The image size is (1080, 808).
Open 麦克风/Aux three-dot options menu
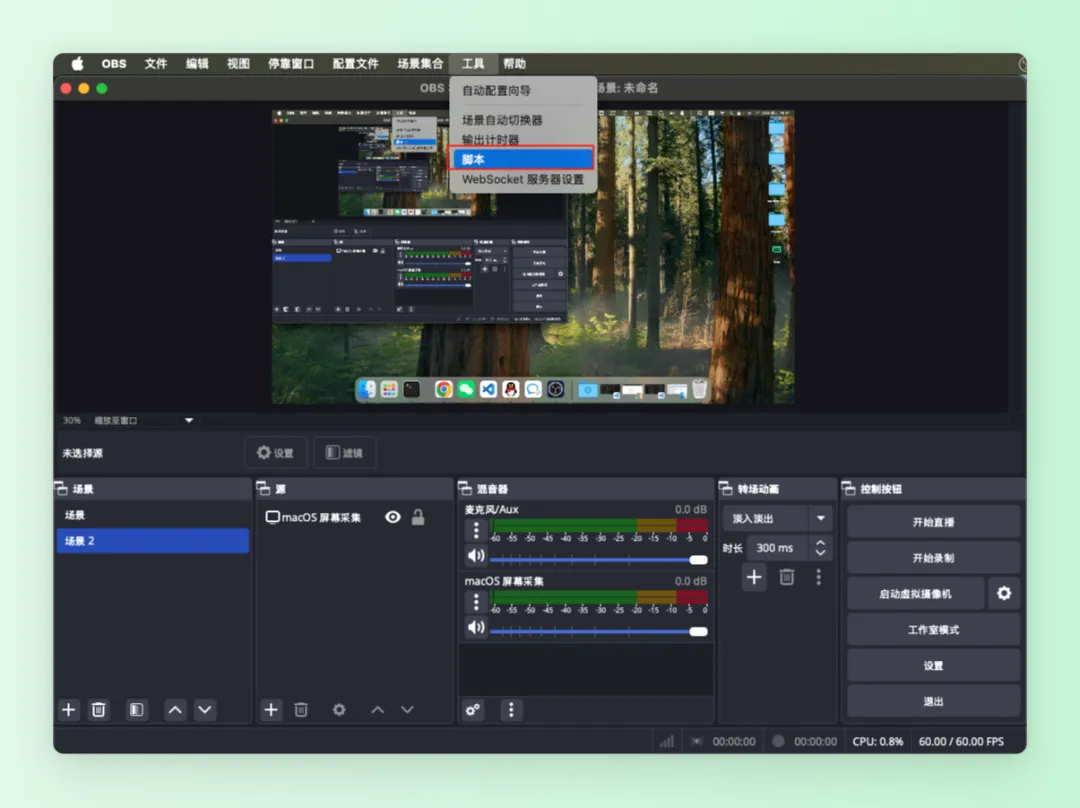coord(476,530)
